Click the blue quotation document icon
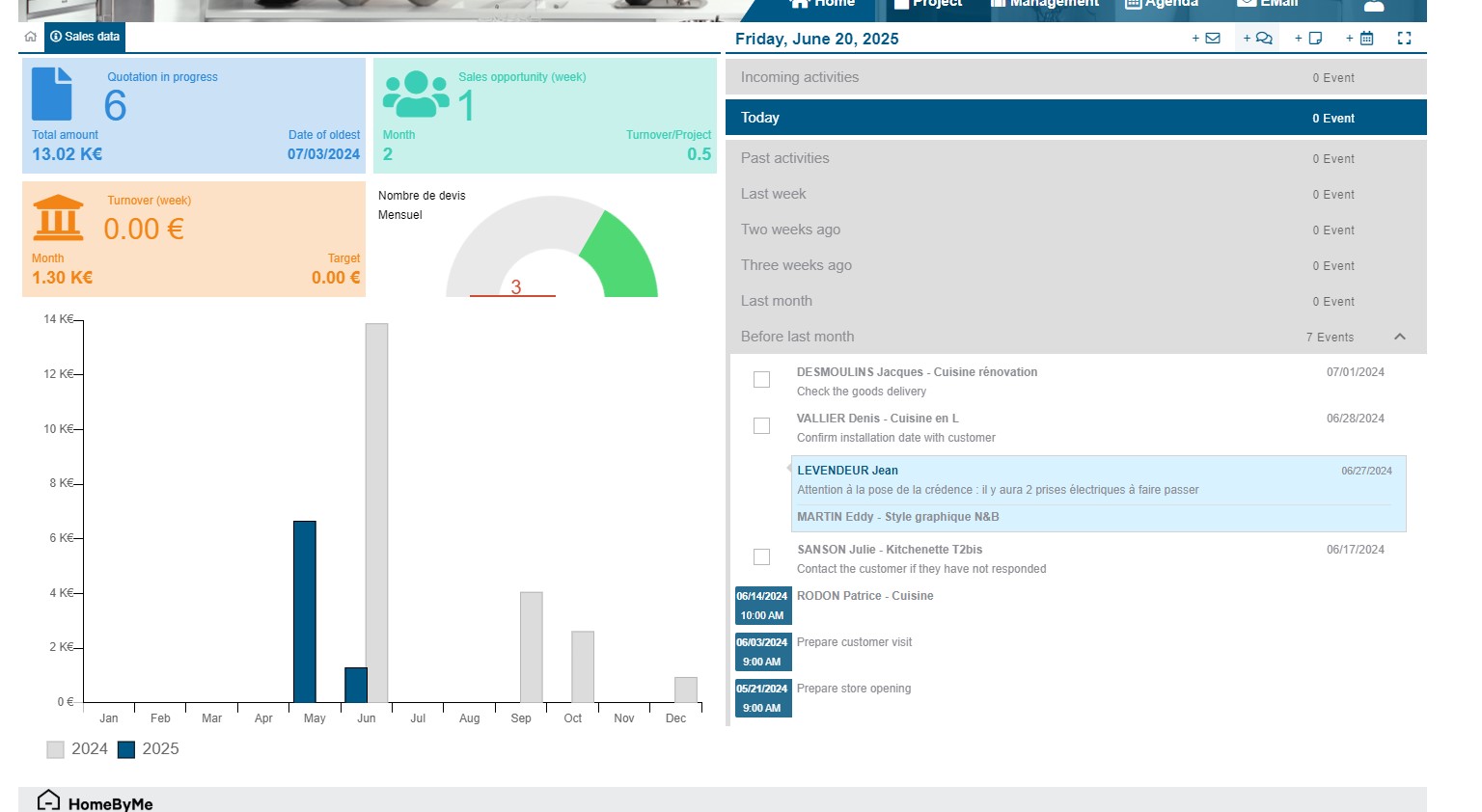1482x812 pixels. coord(52,94)
